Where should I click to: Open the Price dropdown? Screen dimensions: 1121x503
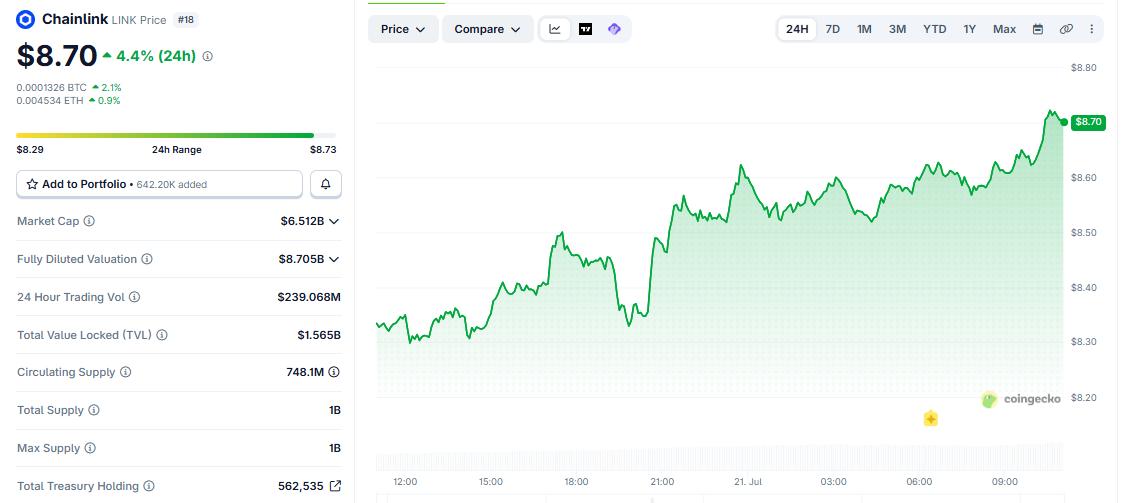tap(403, 29)
